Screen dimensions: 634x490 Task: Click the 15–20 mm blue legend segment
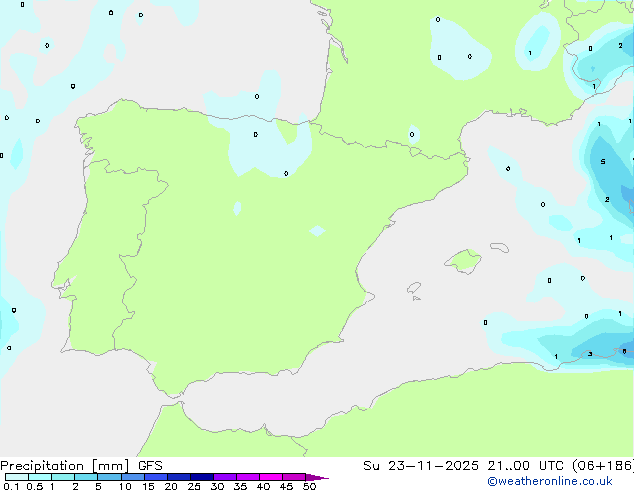pyautogui.click(x=156, y=477)
